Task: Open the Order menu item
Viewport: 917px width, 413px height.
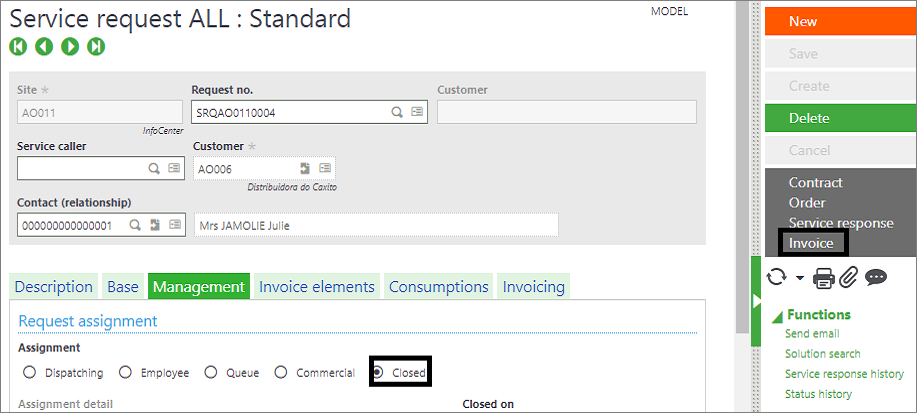Action: pos(807,203)
